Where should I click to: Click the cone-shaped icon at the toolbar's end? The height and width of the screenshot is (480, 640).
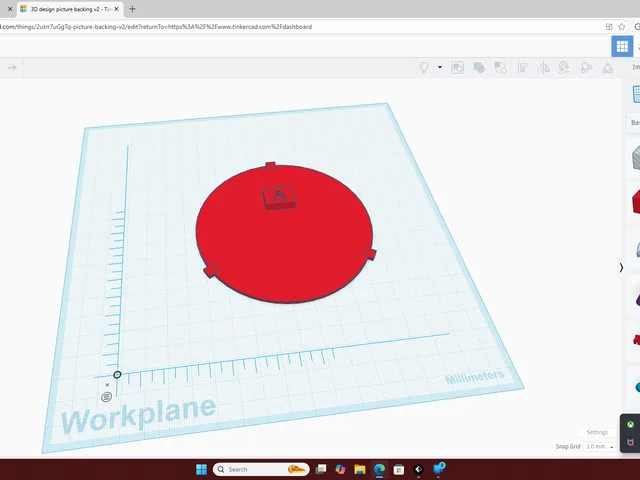click(608, 68)
